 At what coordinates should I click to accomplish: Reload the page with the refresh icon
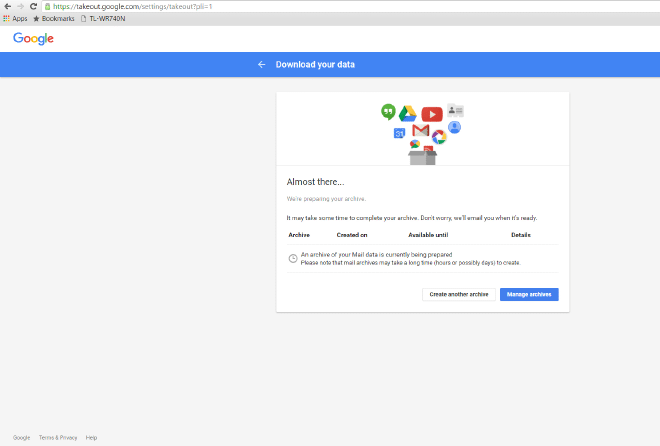33,6
